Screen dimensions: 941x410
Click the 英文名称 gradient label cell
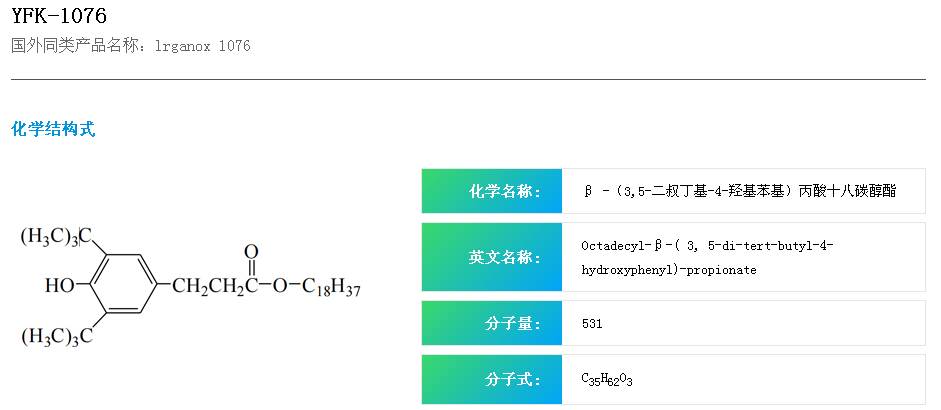click(x=492, y=257)
